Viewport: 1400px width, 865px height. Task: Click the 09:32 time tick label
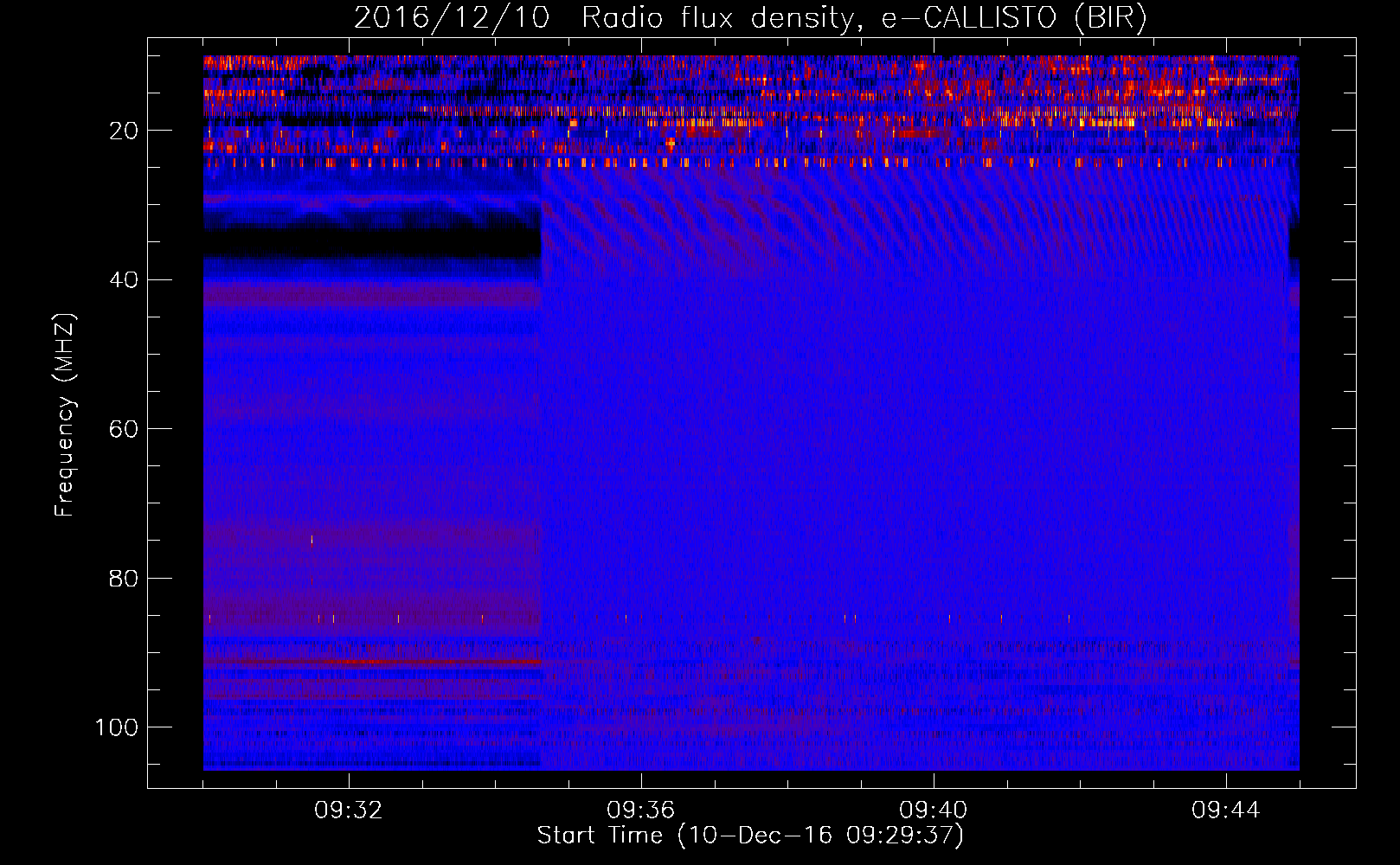pyautogui.click(x=349, y=811)
